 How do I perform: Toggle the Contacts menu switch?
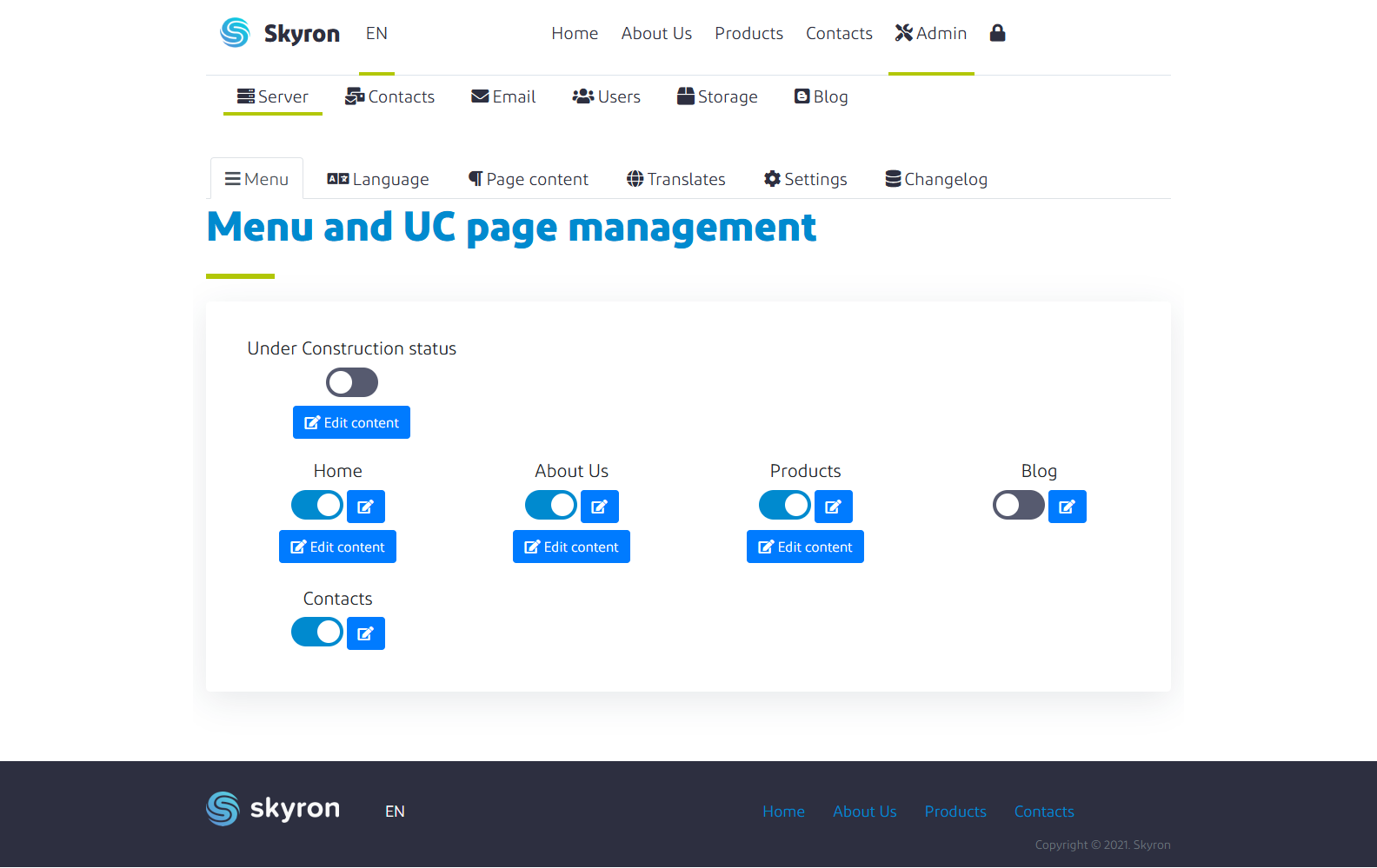tap(317, 632)
